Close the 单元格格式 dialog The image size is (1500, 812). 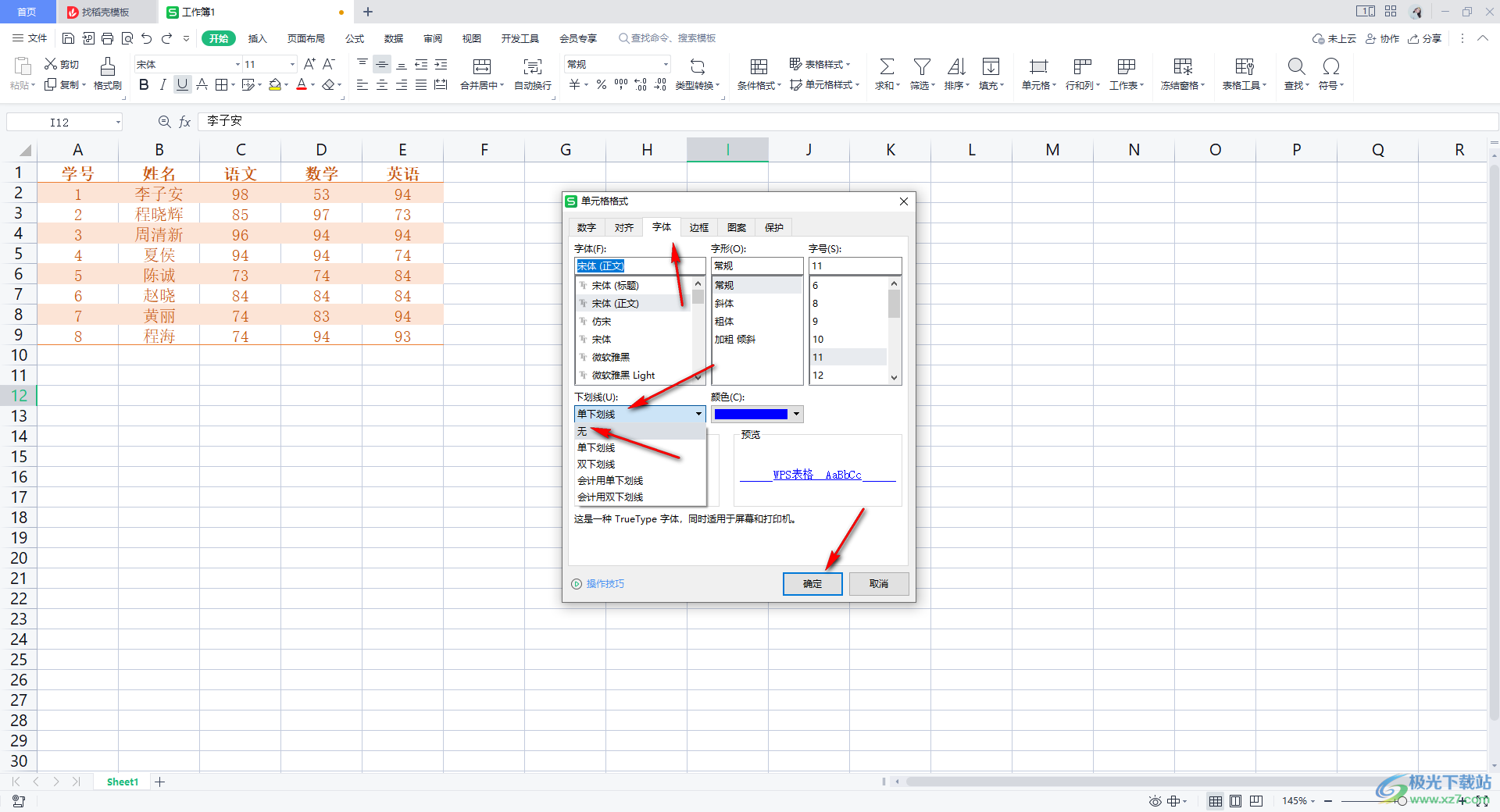[904, 201]
